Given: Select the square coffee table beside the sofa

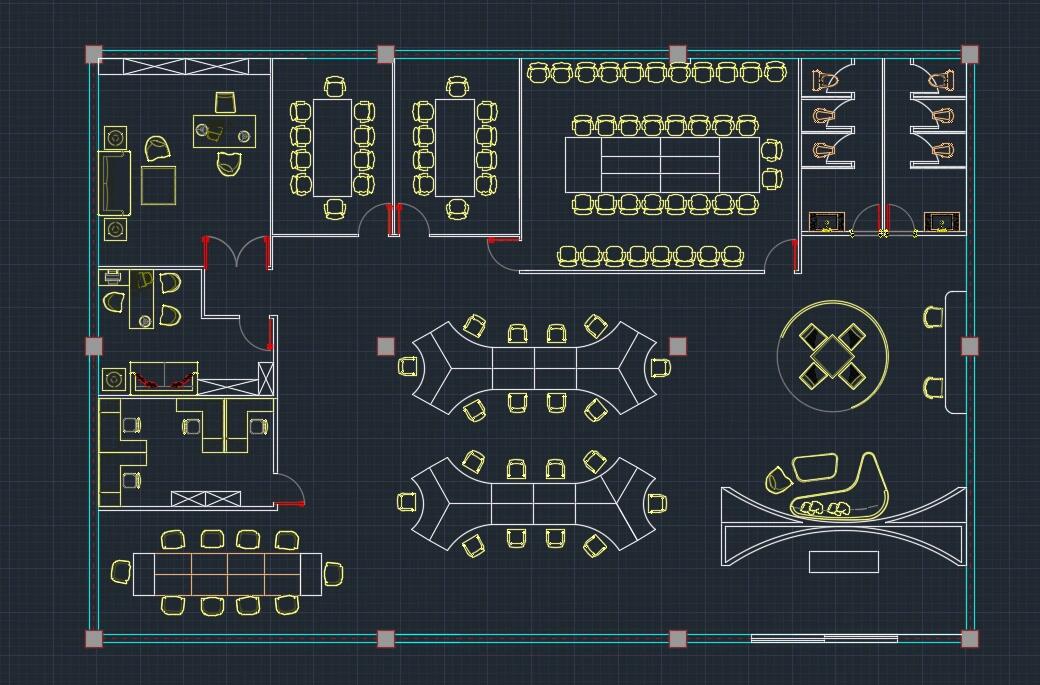Looking at the screenshot, I should (x=158, y=185).
